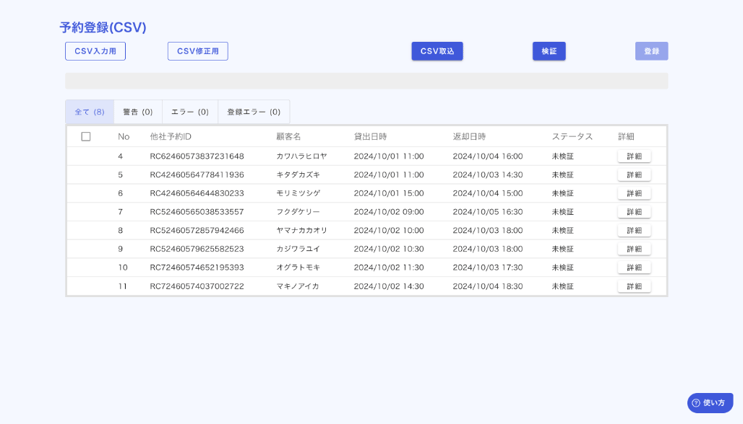View 詳細 for オグラトモキ row

click(x=634, y=267)
